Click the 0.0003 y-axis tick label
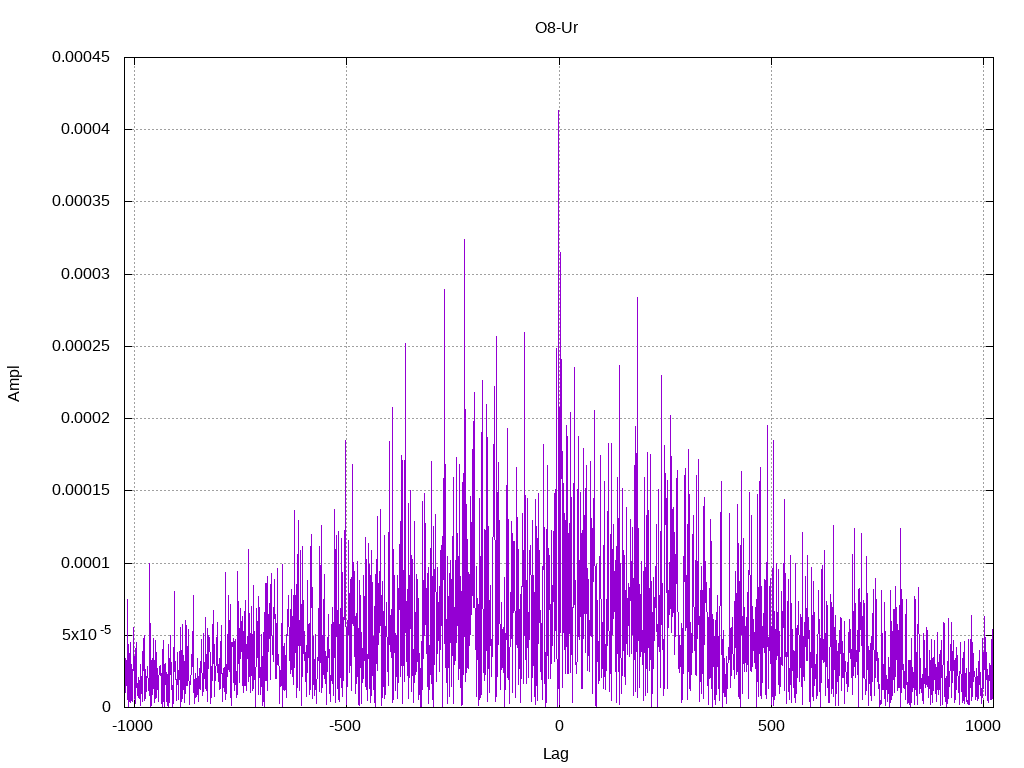The height and width of the screenshot is (768, 1024). 86,274
